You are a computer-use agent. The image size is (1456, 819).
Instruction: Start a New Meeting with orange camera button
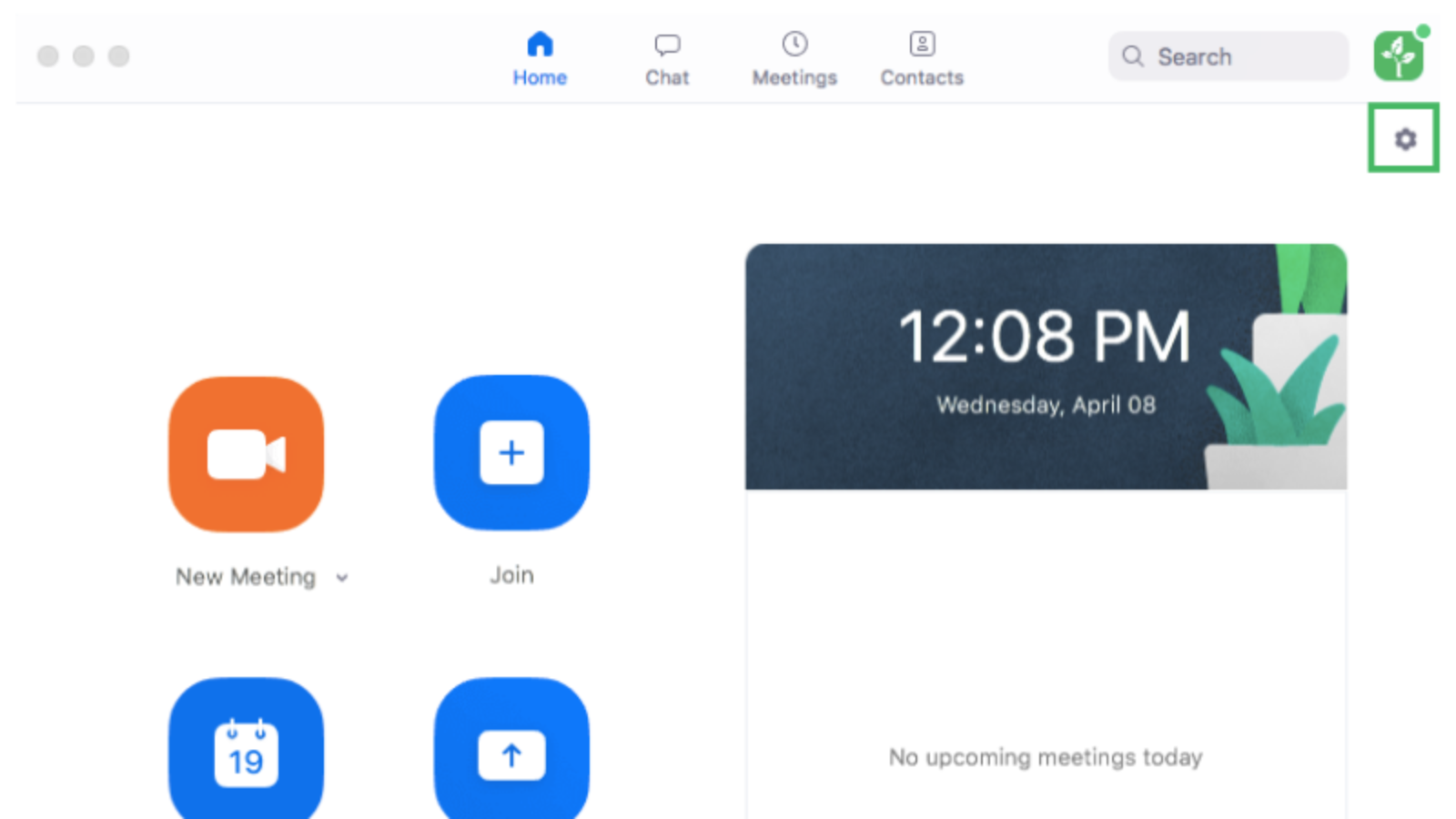pos(246,454)
